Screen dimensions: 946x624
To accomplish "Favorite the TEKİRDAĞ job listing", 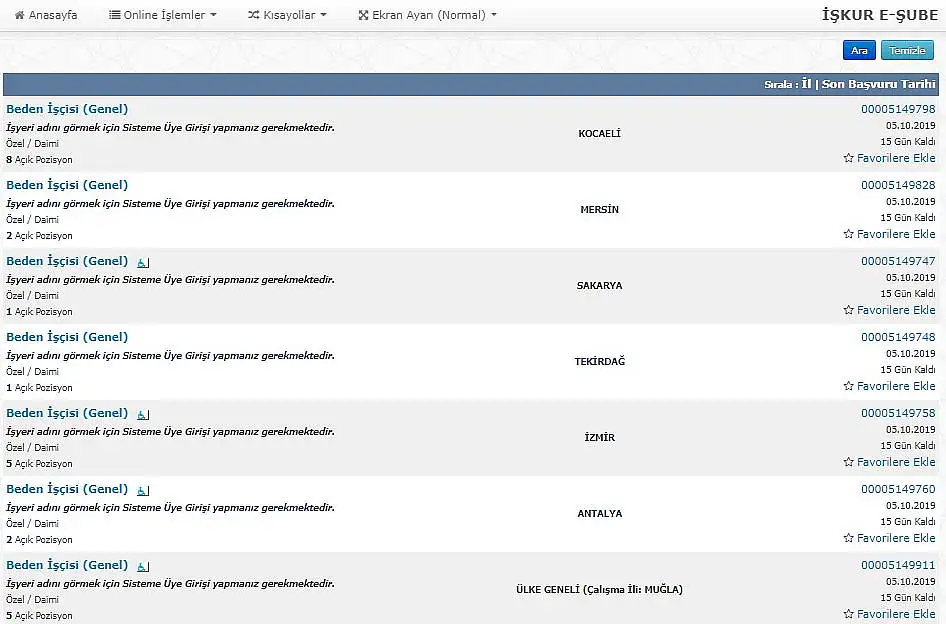I will (889, 386).
